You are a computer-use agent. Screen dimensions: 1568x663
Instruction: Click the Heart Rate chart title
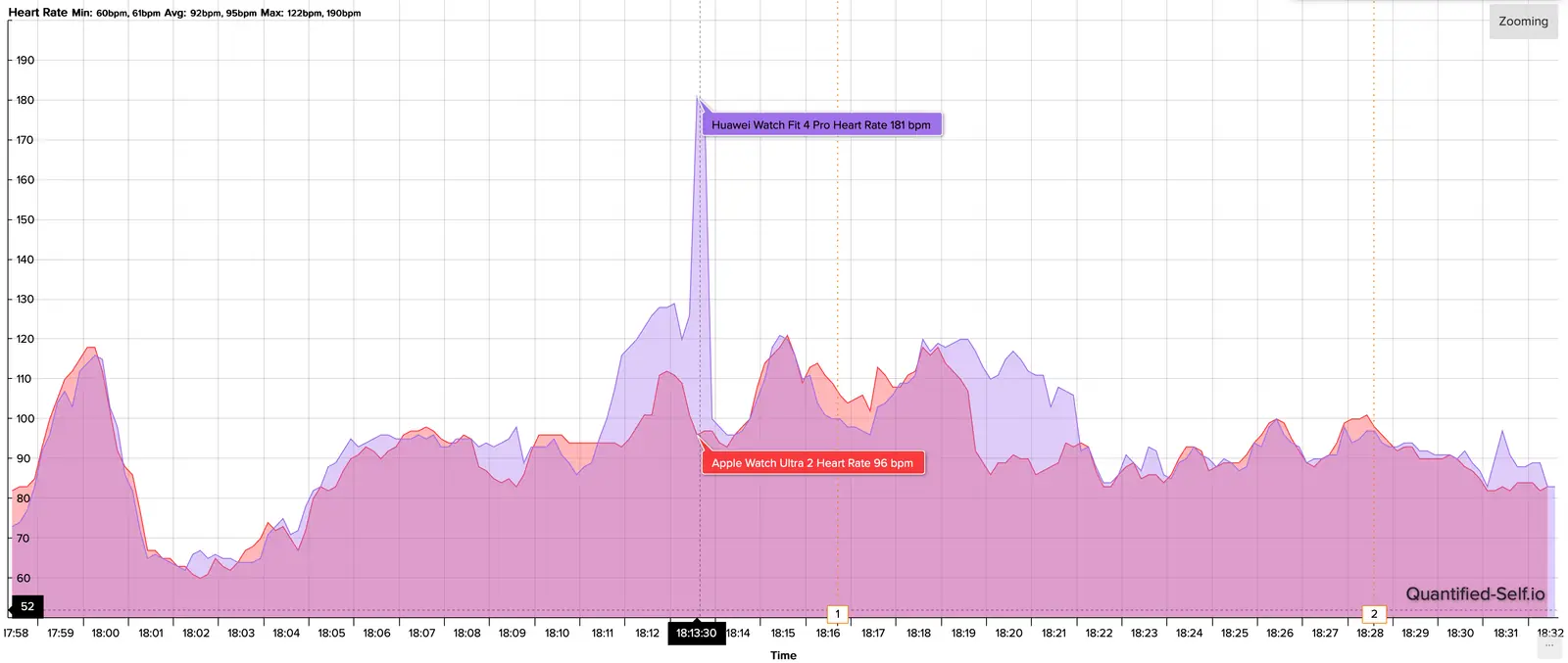tap(38, 13)
